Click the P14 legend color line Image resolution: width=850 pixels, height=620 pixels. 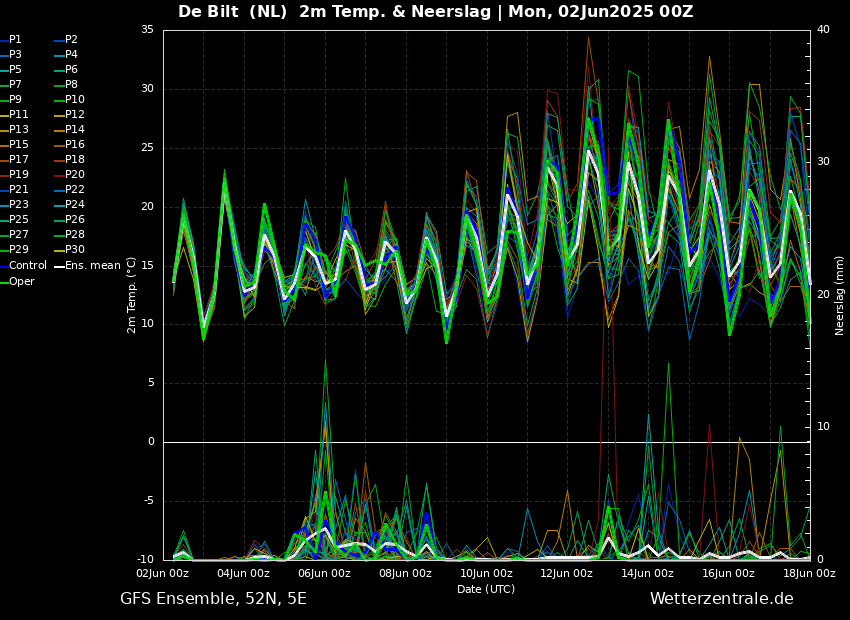click(x=59, y=130)
